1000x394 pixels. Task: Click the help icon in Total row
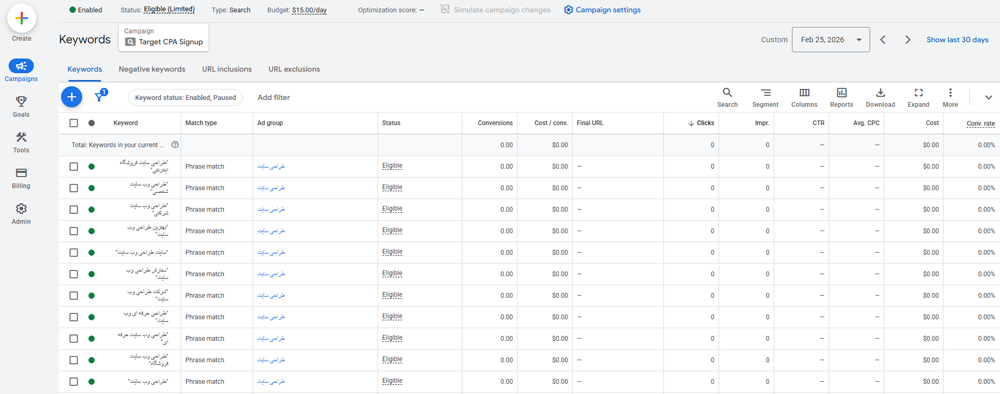coord(175,145)
